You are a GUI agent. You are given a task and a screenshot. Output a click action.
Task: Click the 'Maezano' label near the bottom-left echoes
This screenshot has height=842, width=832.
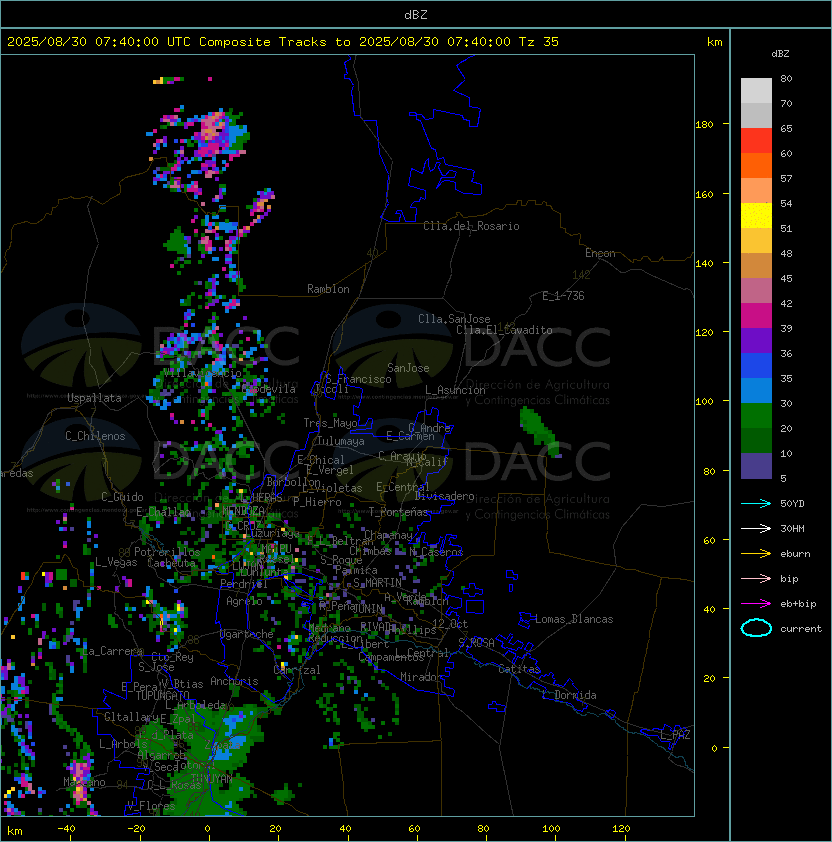tap(84, 782)
